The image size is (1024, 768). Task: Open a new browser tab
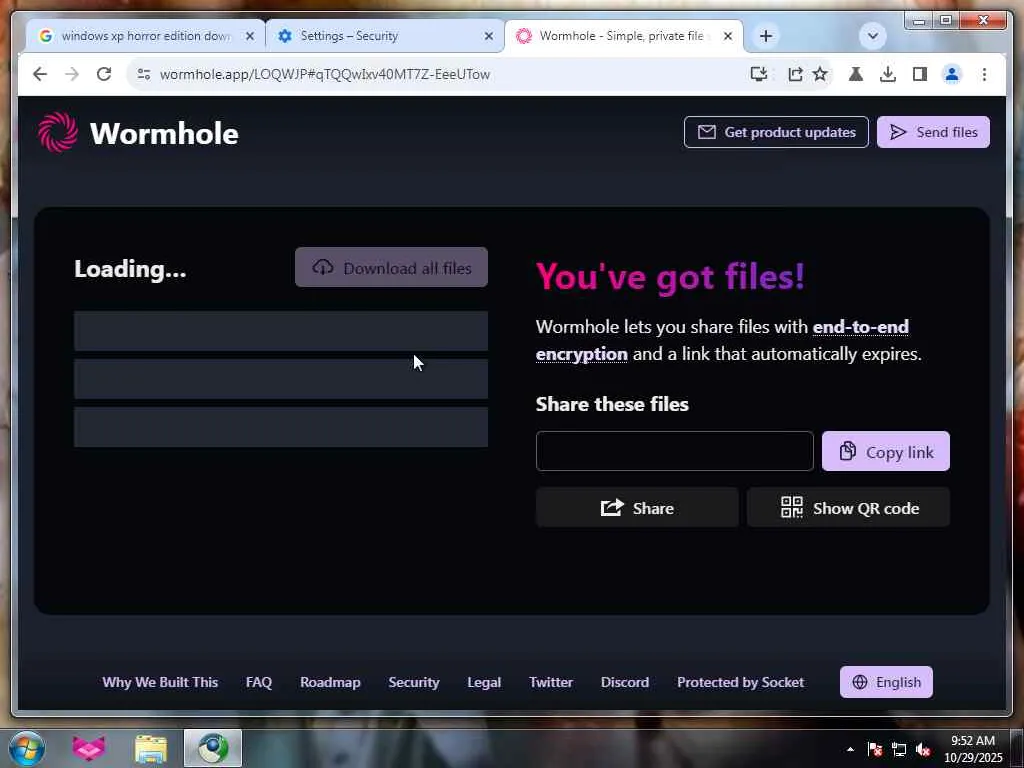766,36
